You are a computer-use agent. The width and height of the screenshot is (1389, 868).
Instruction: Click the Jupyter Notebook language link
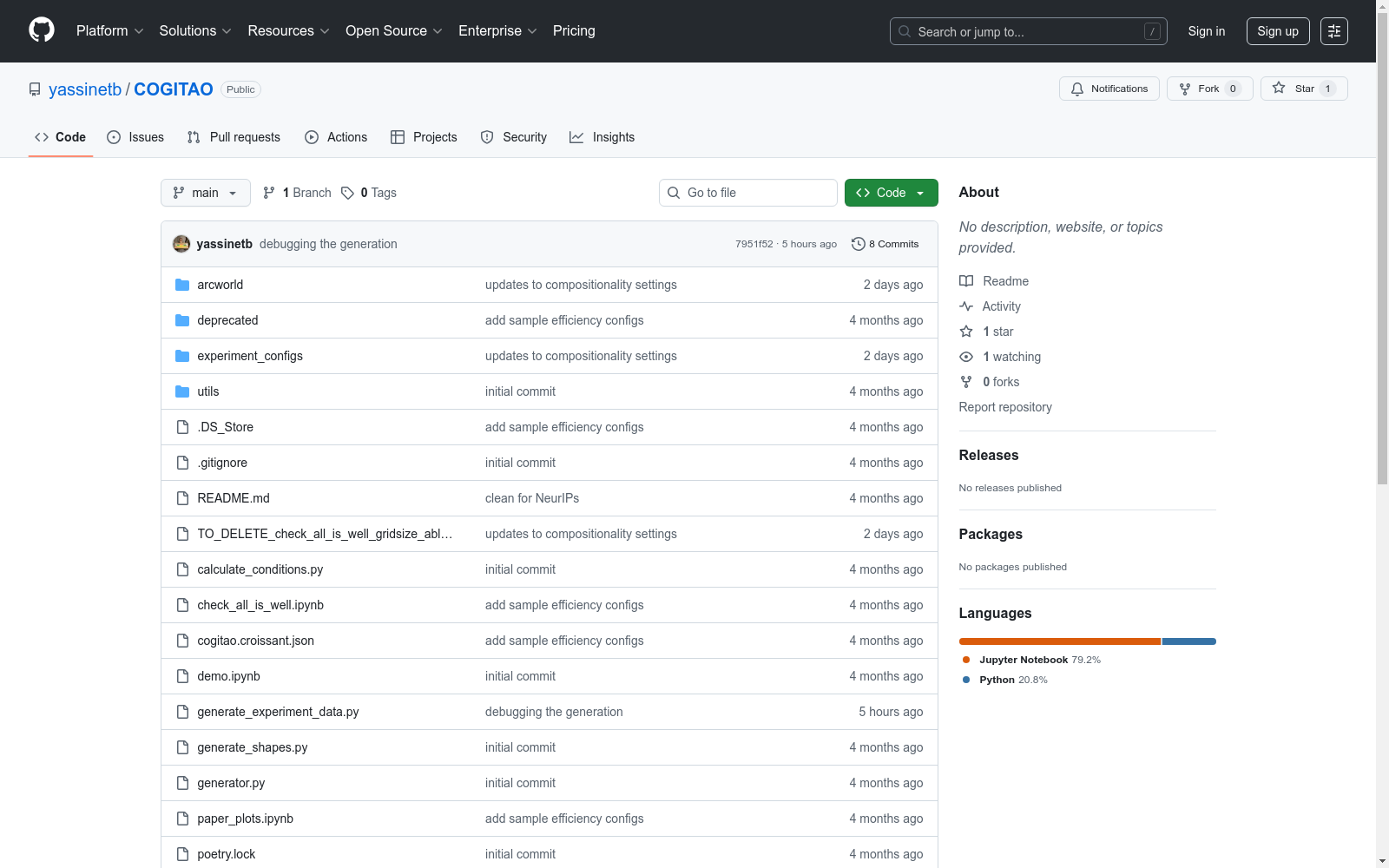(x=1031, y=660)
